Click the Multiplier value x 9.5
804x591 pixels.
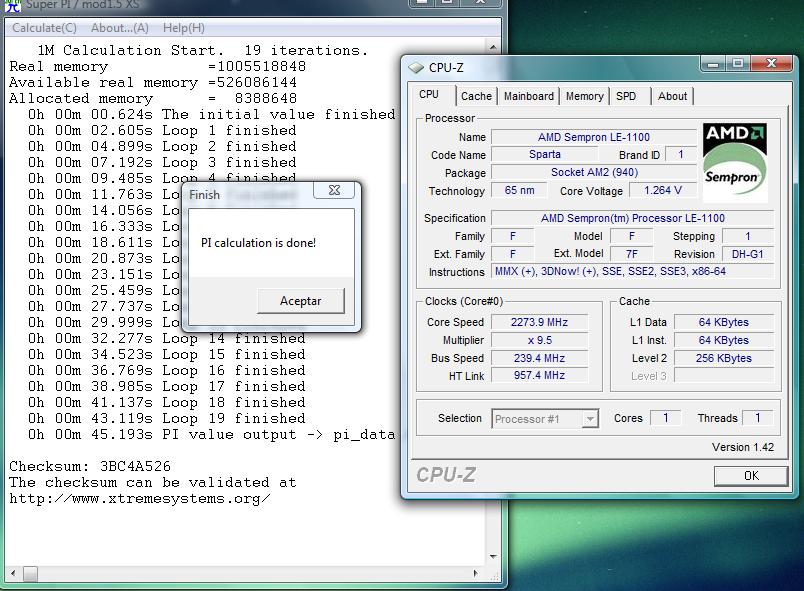[x=539, y=340]
